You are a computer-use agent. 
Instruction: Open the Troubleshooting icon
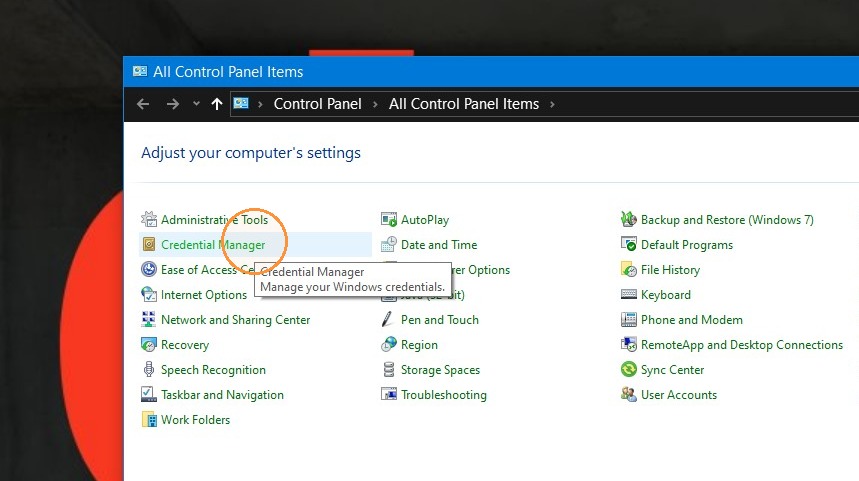coord(389,394)
